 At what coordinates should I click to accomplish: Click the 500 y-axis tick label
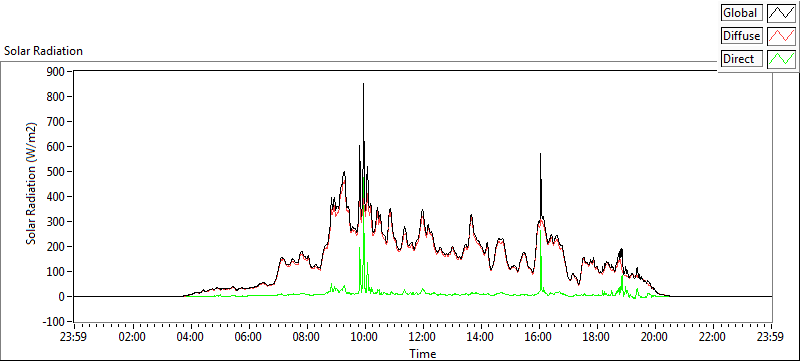click(x=55, y=171)
